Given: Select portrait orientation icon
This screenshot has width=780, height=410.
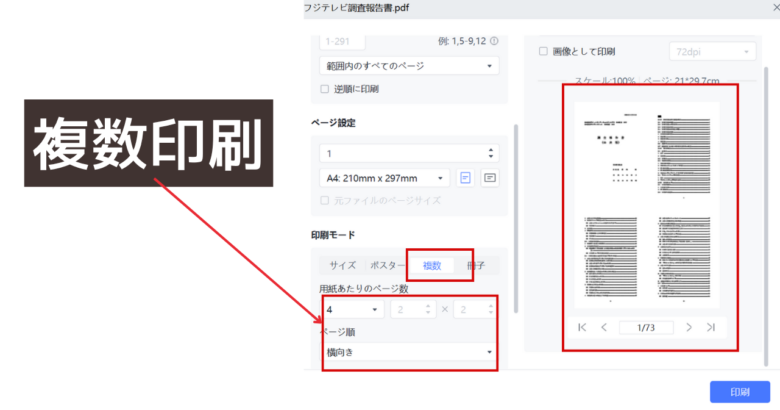Looking at the screenshot, I should tap(465, 178).
